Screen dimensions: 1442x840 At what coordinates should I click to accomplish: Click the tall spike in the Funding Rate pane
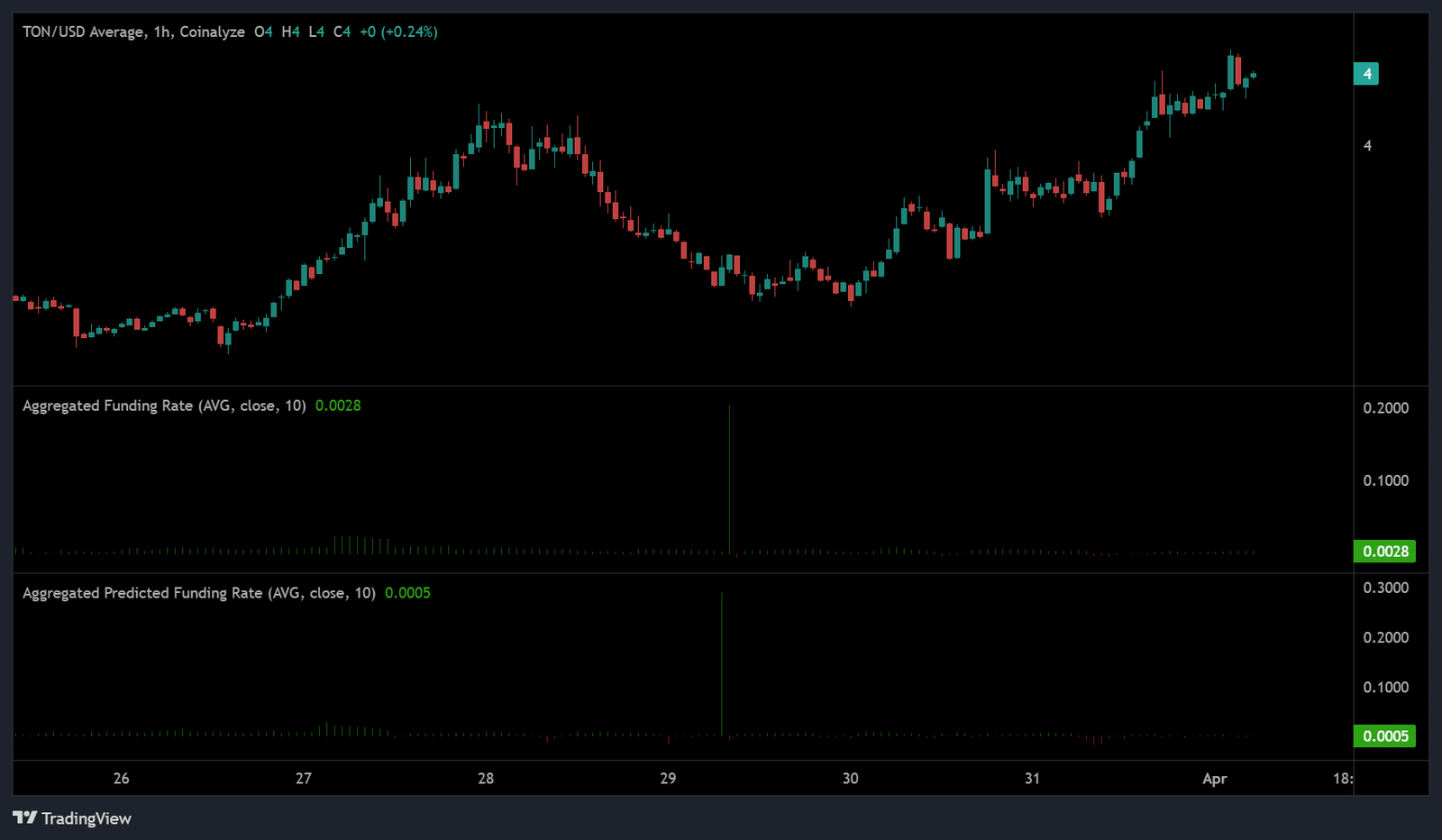click(x=729, y=478)
